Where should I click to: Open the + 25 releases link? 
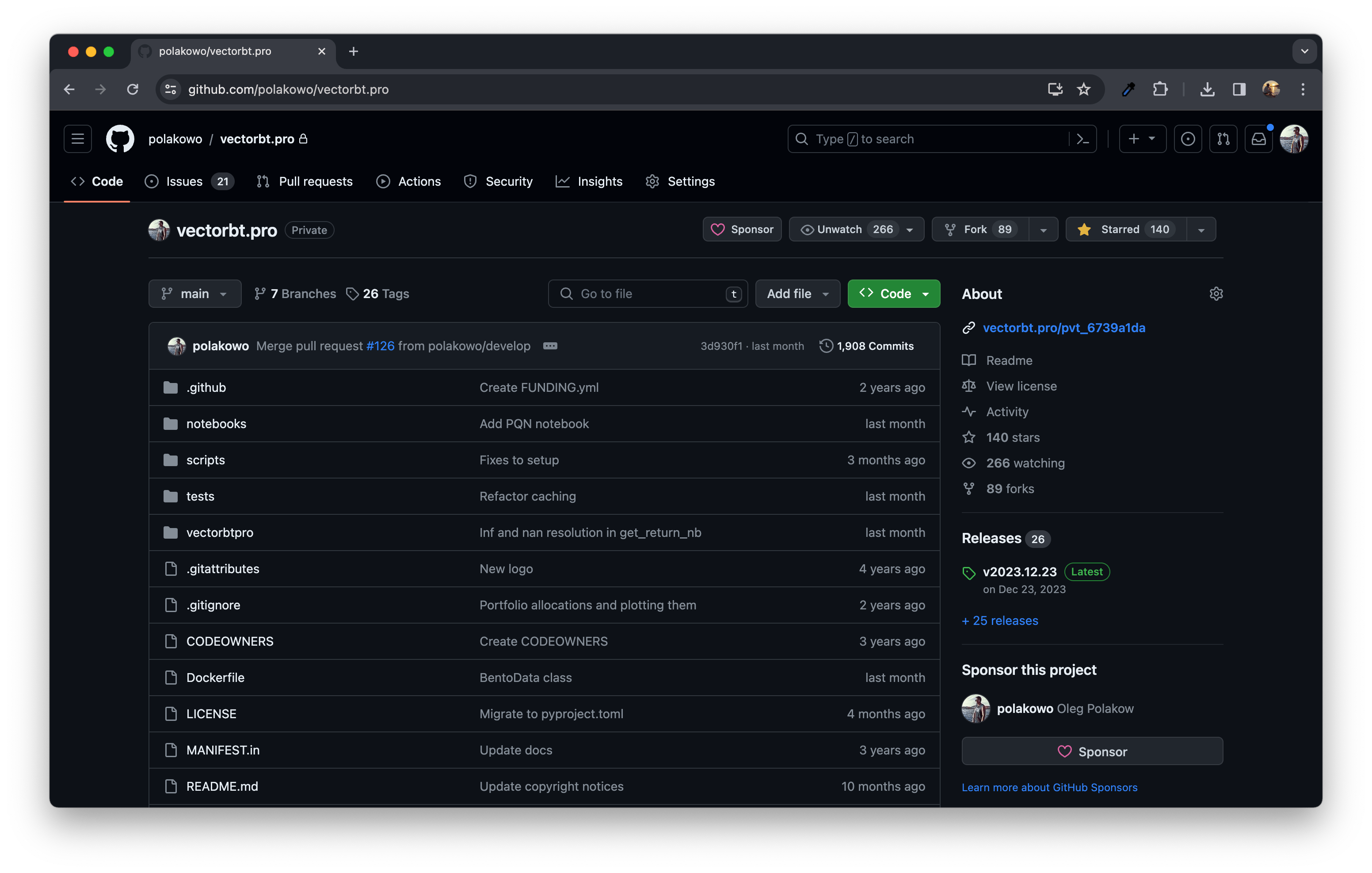(1000, 620)
